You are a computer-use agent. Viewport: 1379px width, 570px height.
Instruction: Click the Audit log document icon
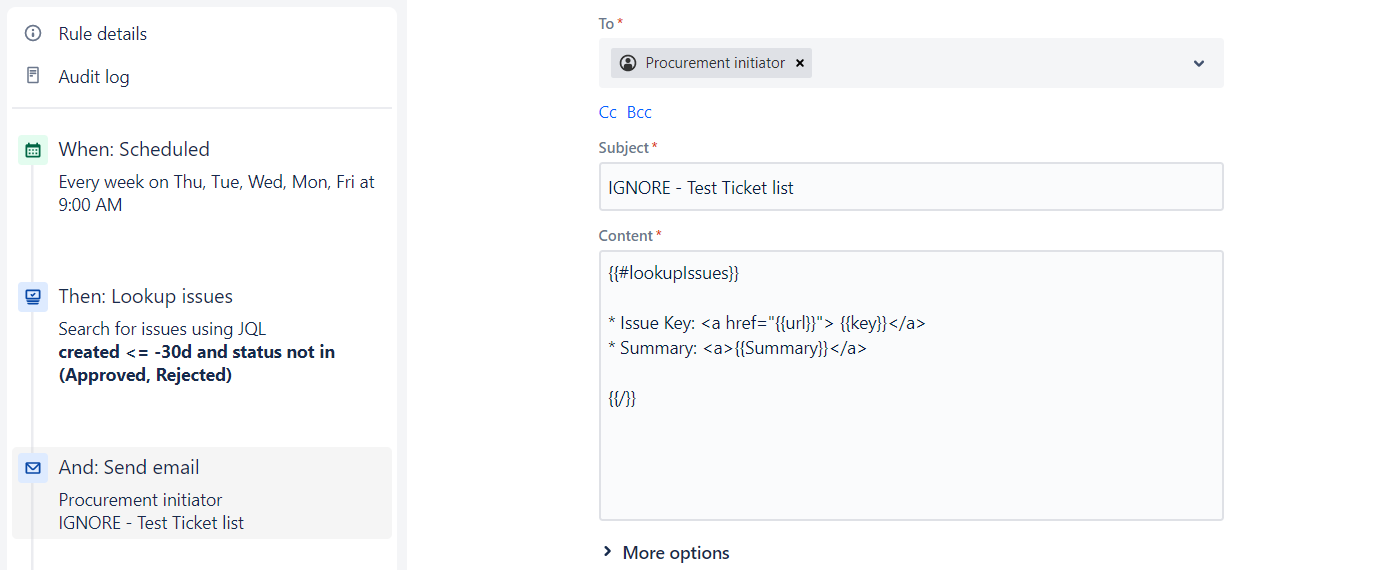click(x=33, y=76)
